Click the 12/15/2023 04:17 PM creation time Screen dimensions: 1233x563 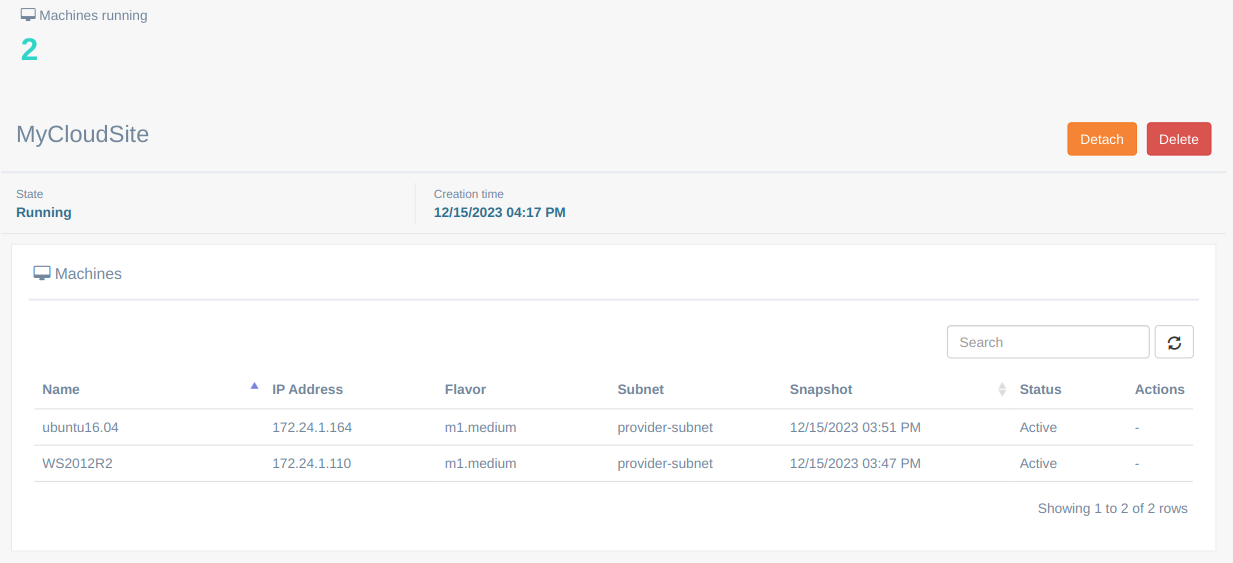tap(499, 212)
